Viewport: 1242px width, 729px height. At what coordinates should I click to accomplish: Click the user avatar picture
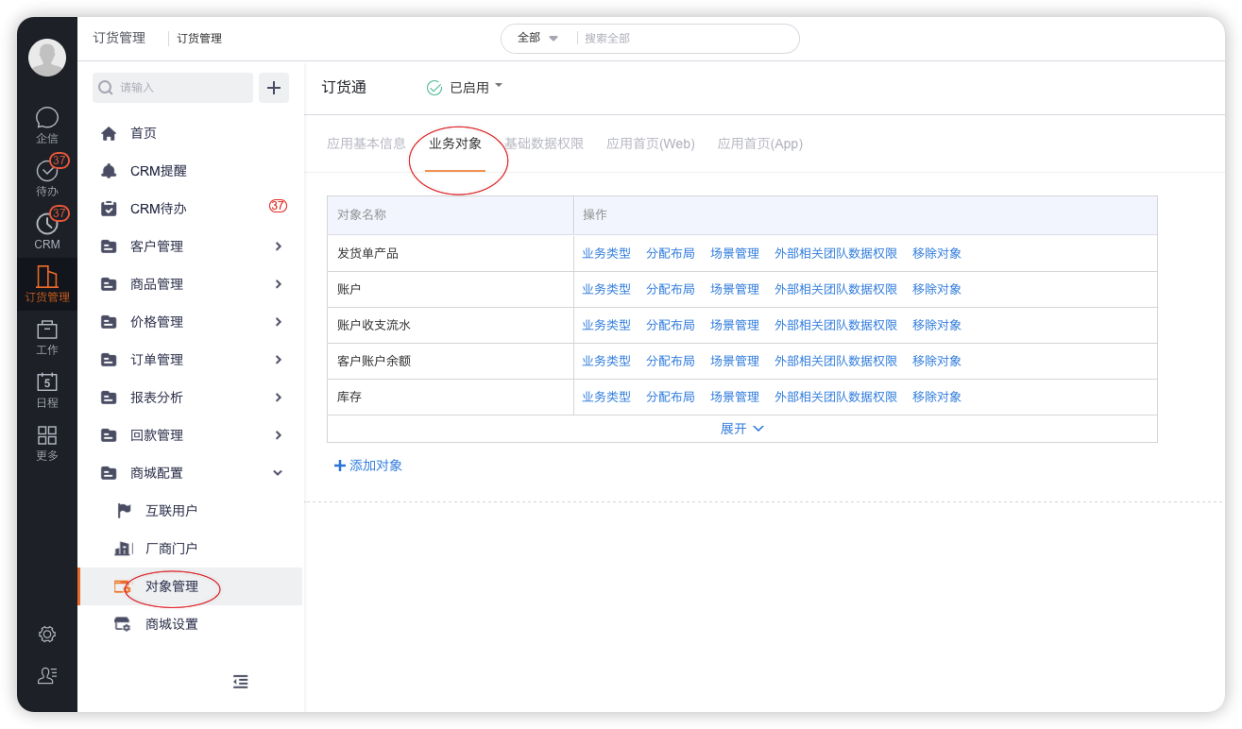coord(47,57)
